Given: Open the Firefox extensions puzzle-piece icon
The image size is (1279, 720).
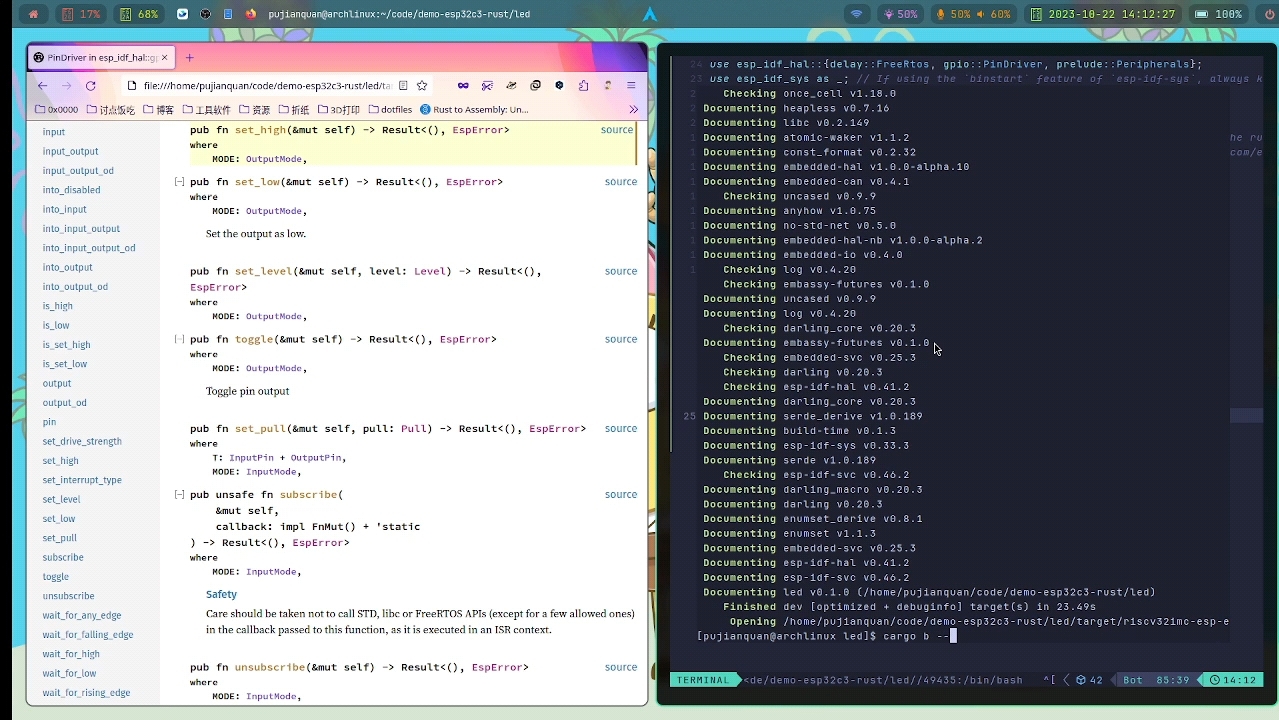Looking at the screenshot, I should point(583,86).
